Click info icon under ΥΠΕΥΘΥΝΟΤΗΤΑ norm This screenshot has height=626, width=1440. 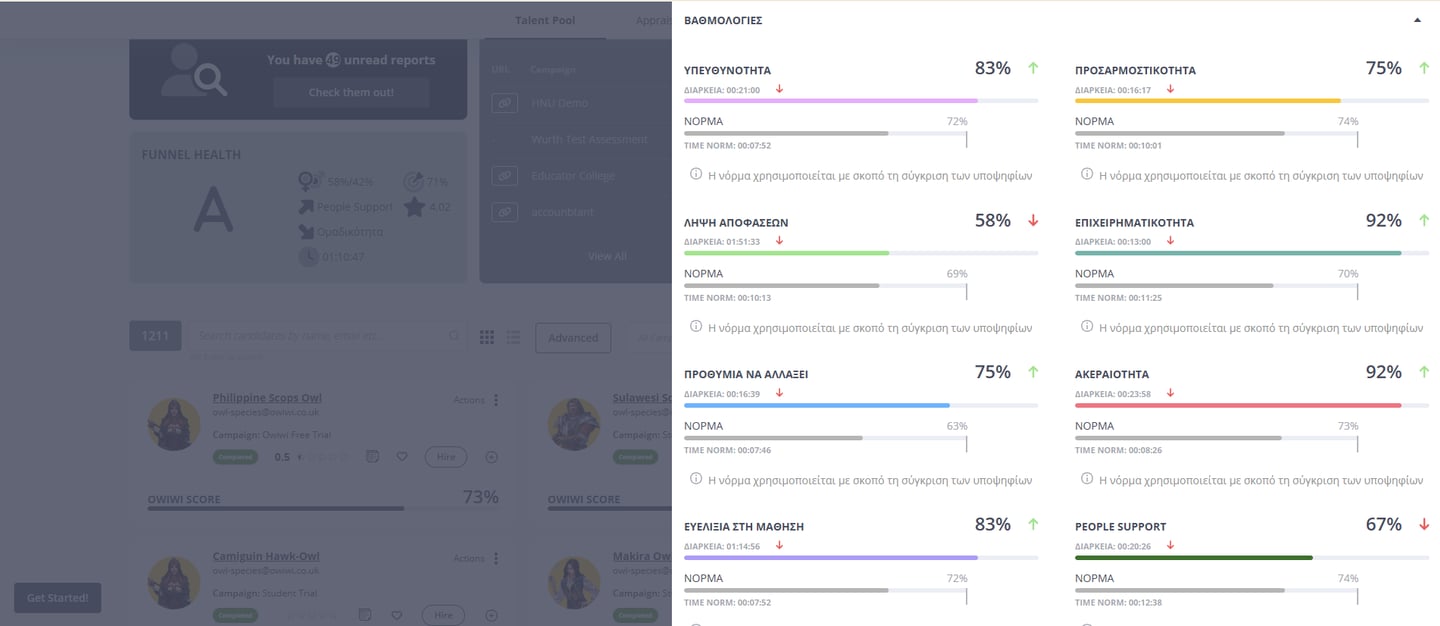click(x=696, y=174)
